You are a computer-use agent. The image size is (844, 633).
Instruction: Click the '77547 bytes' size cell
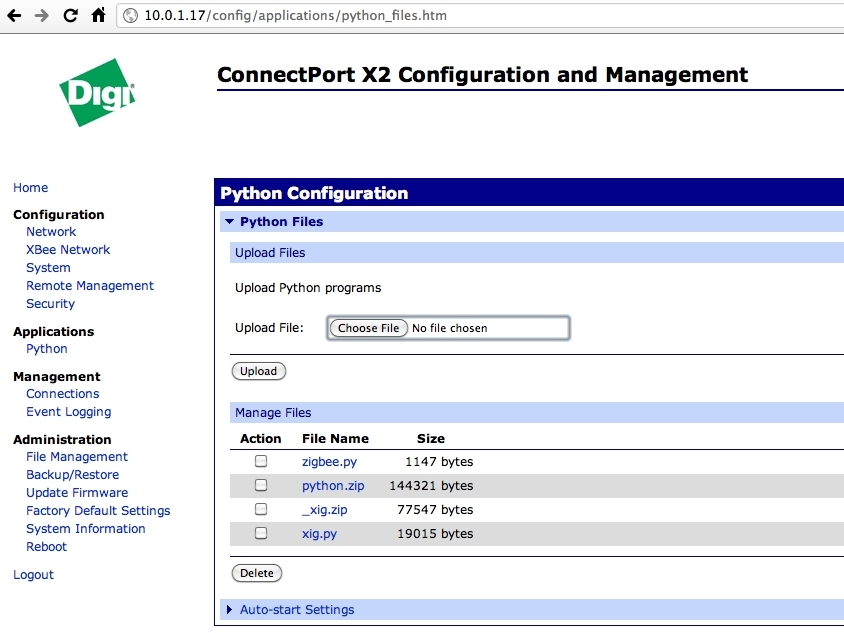click(435, 510)
